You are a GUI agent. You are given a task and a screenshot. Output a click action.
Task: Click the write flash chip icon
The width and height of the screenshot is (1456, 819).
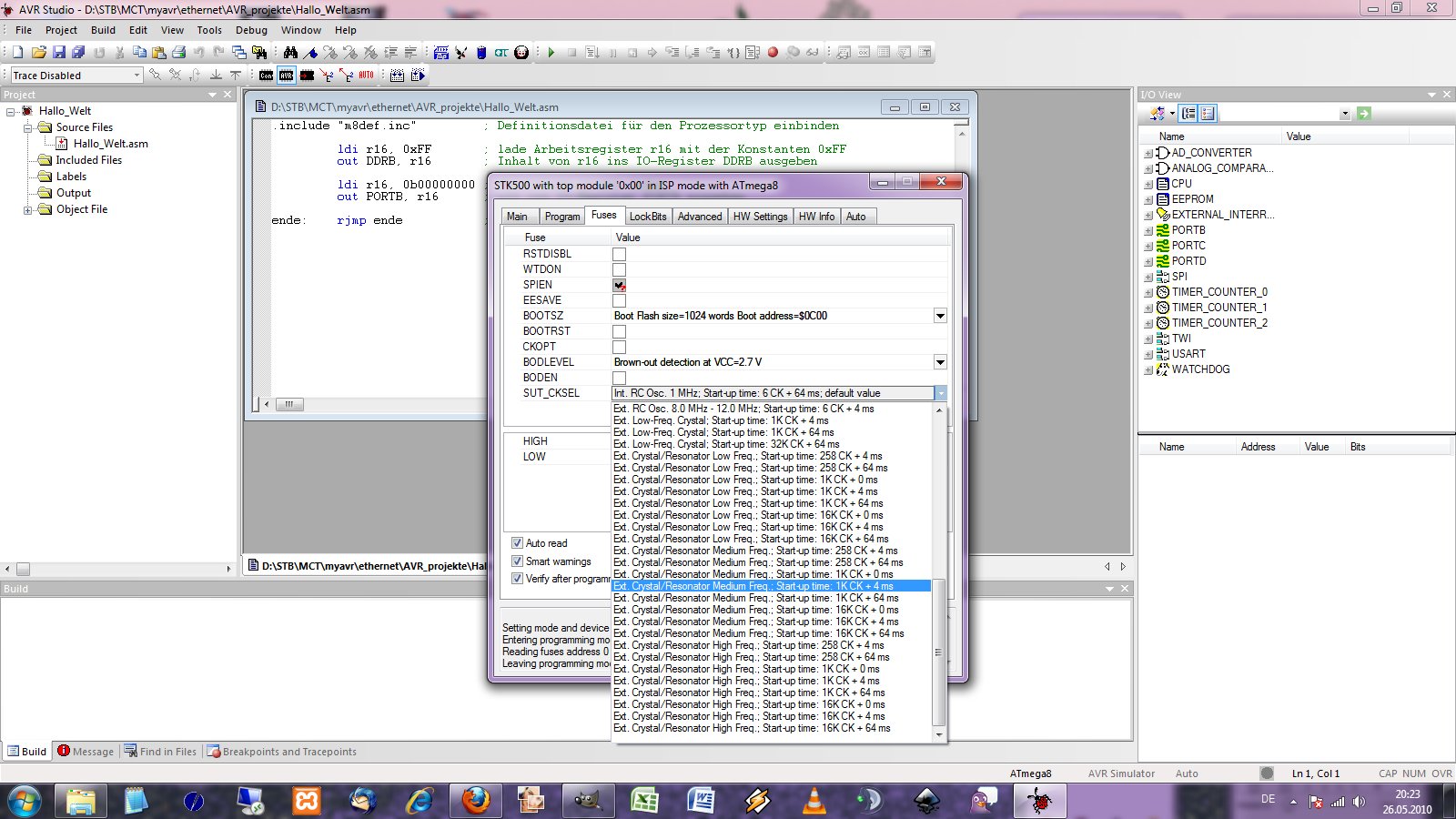(307, 76)
